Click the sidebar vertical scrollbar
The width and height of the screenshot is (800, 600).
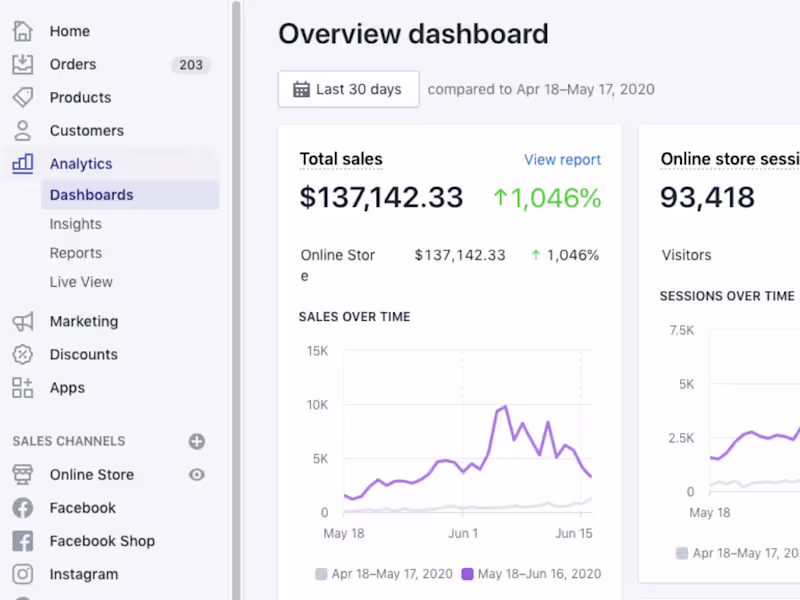(236, 300)
